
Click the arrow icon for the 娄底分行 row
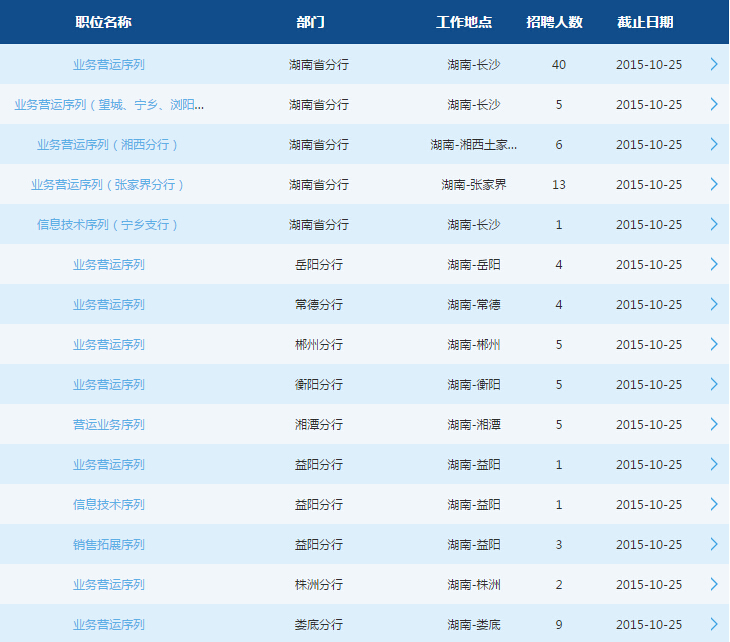click(x=714, y=624)
